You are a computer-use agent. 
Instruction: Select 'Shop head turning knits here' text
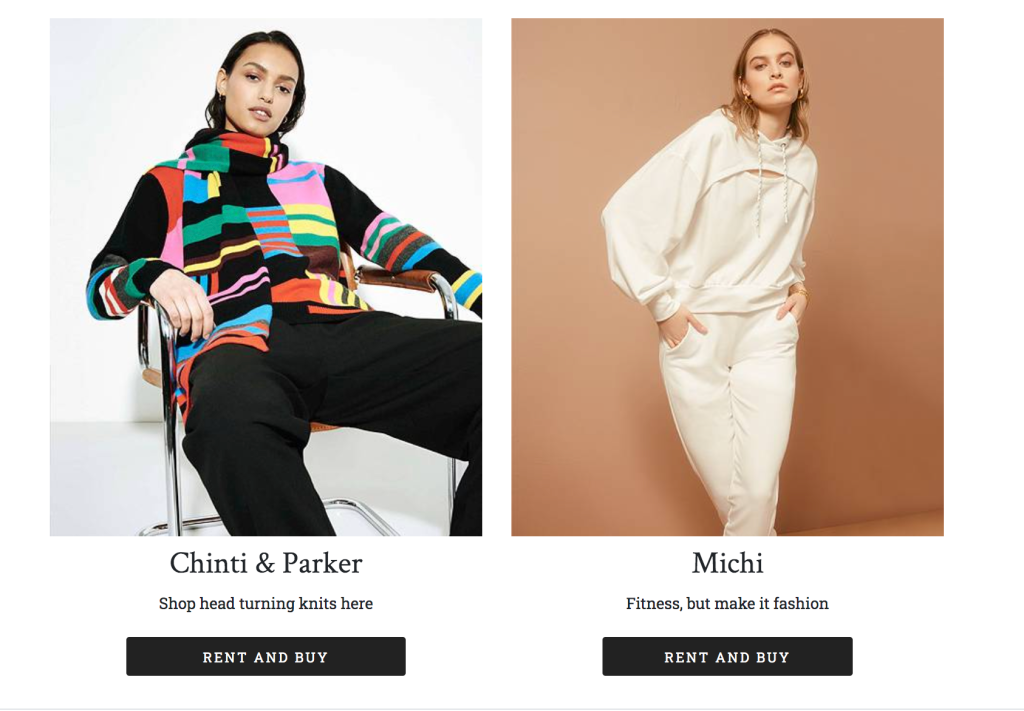pyautogui.click(x=266, y=603)
